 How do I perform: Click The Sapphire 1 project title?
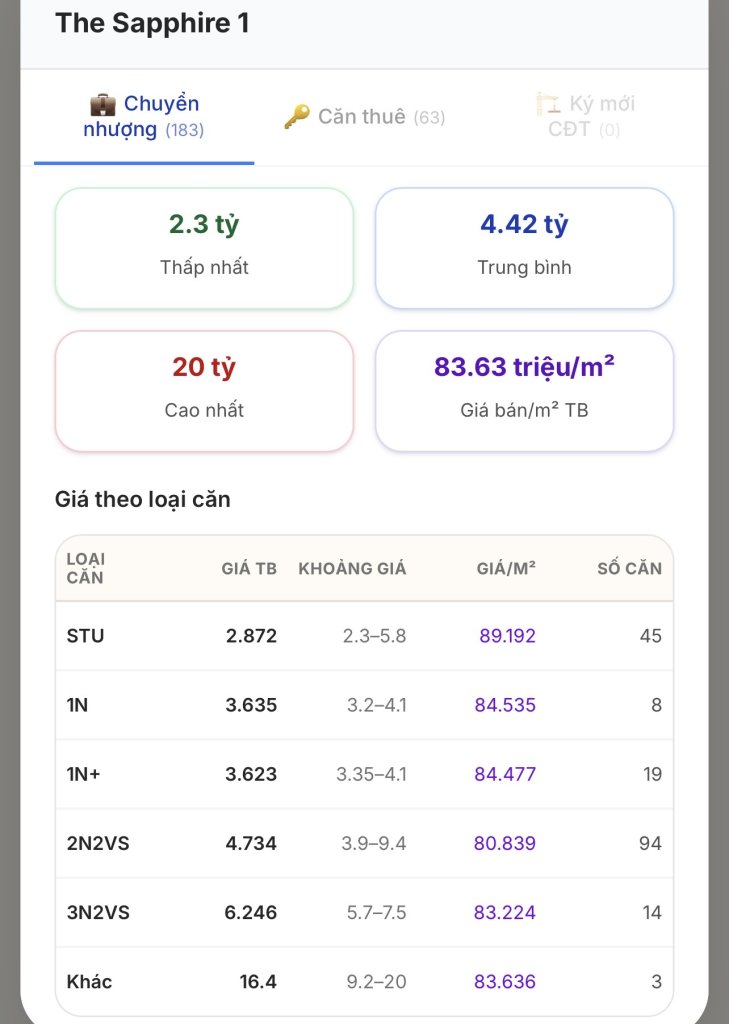pos(152,23)
